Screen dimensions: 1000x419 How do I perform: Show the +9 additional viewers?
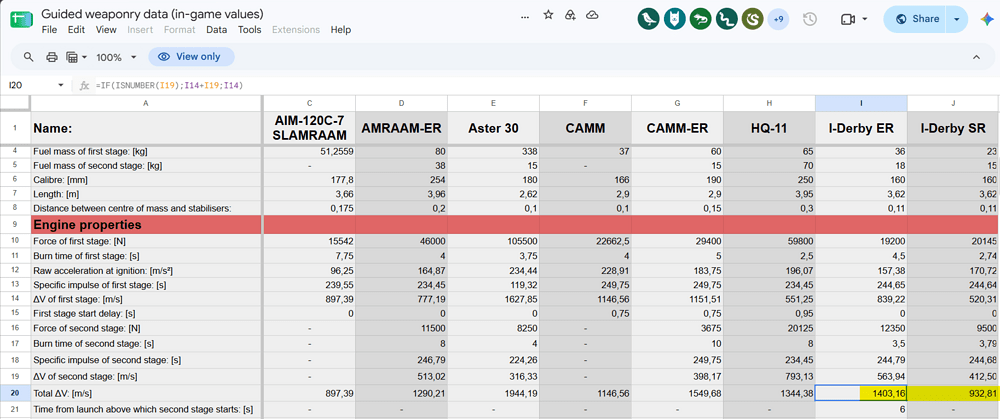point(778,19)
